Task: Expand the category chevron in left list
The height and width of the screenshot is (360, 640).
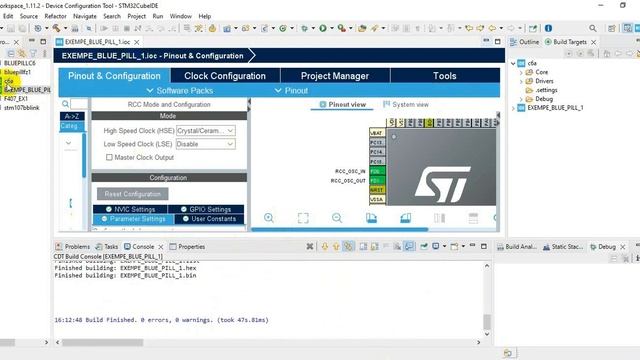Action: click(x=69, y=143)
